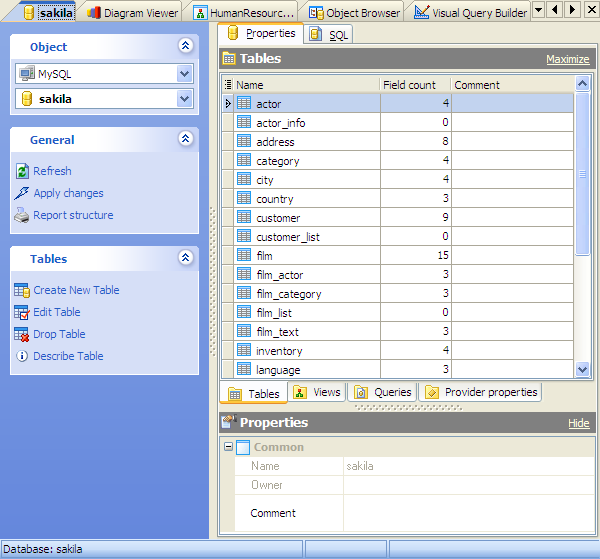Viewport: 600px width, 559px height.
Task: Click the Maximize link in Tables header
Action: click(x=567, y=59)
